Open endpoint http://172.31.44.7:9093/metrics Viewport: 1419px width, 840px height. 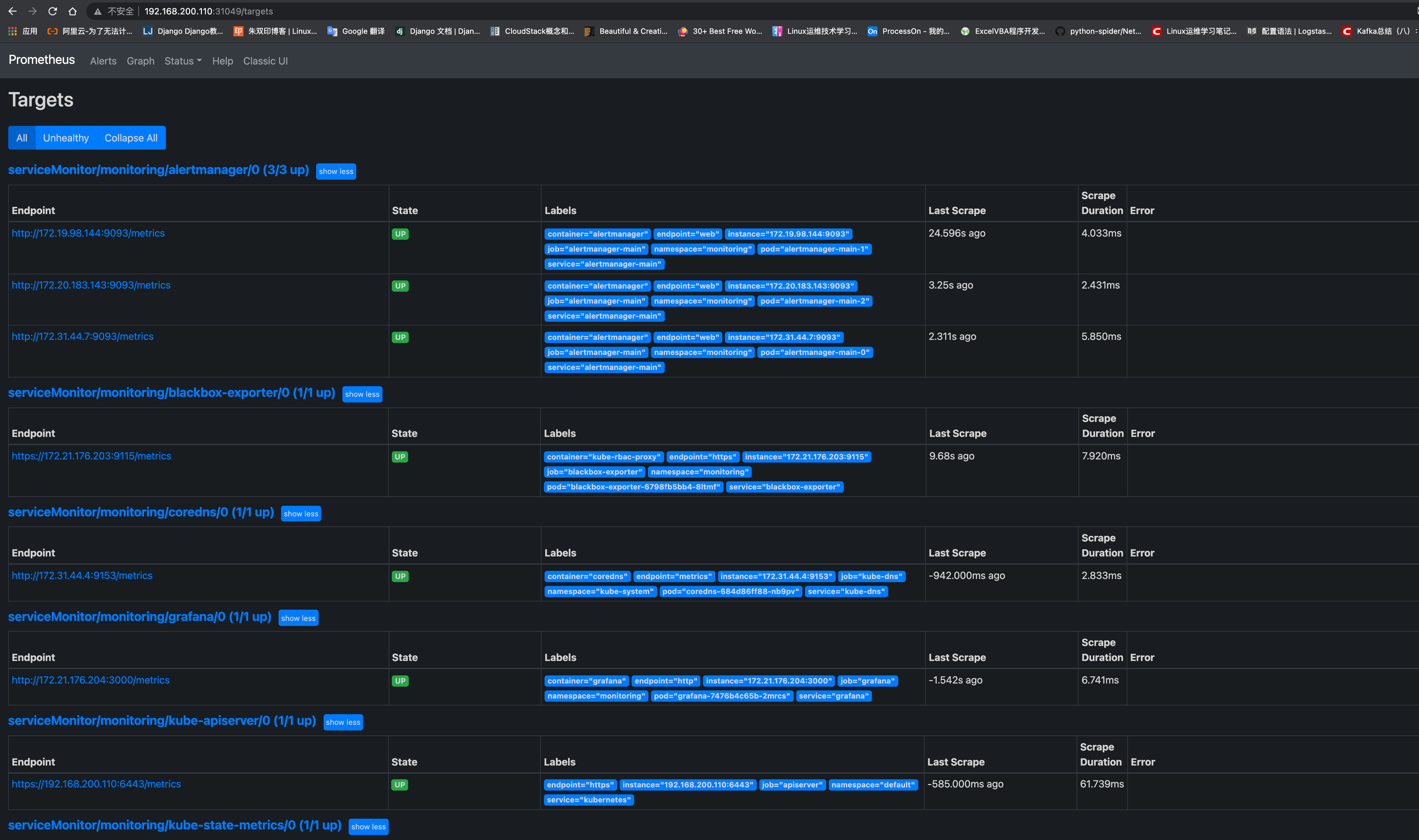click(x=83, y=337)
